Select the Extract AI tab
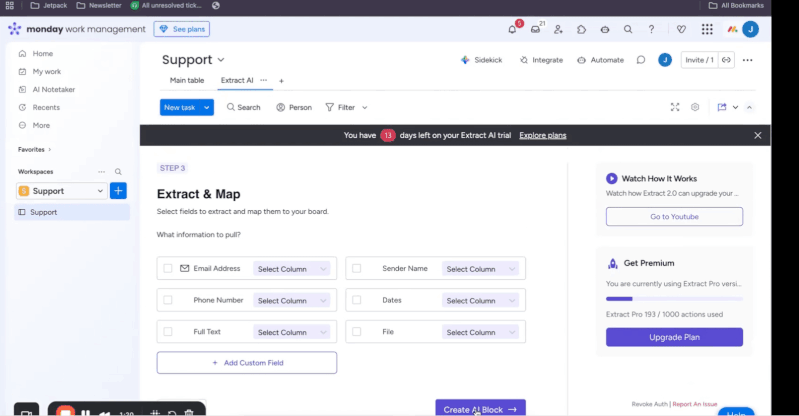 (237, 80)
